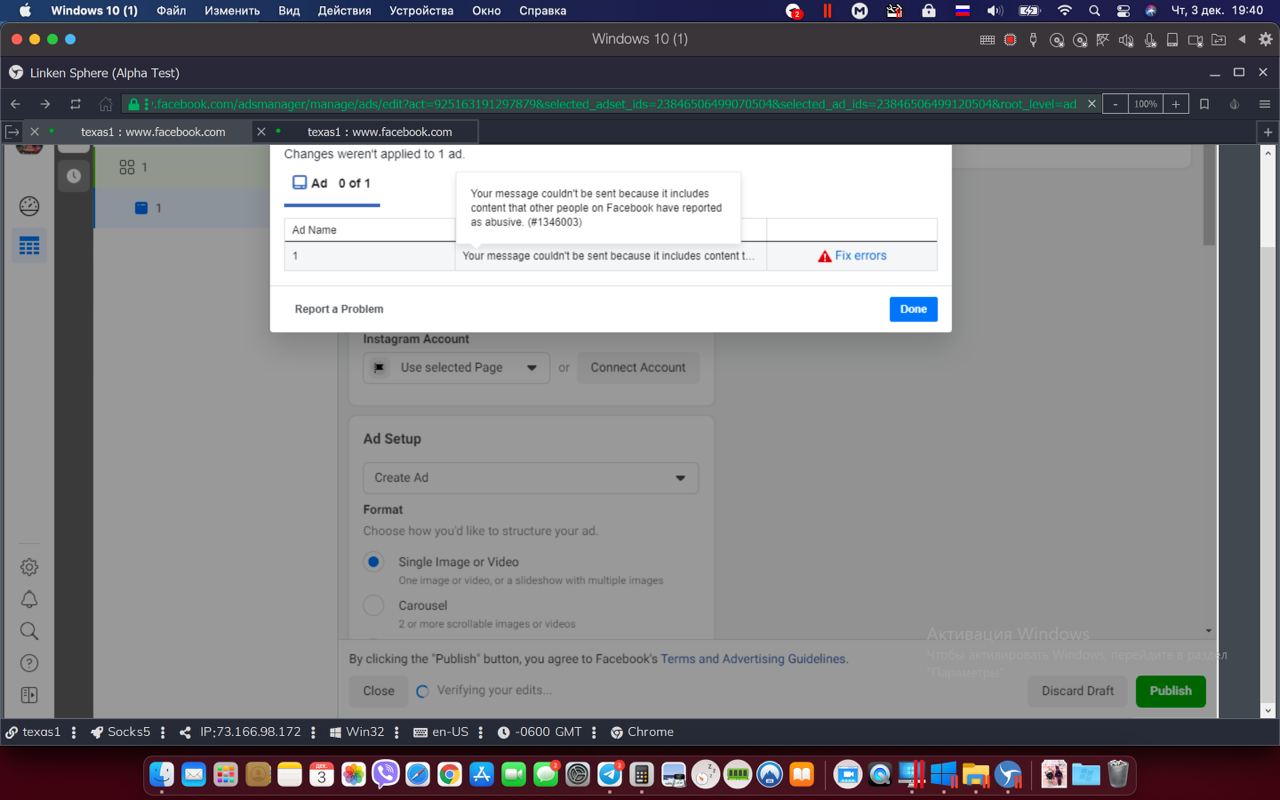Select ad set 1 in the tree
Screen dimensions: 1280x800
pos(182,167)
